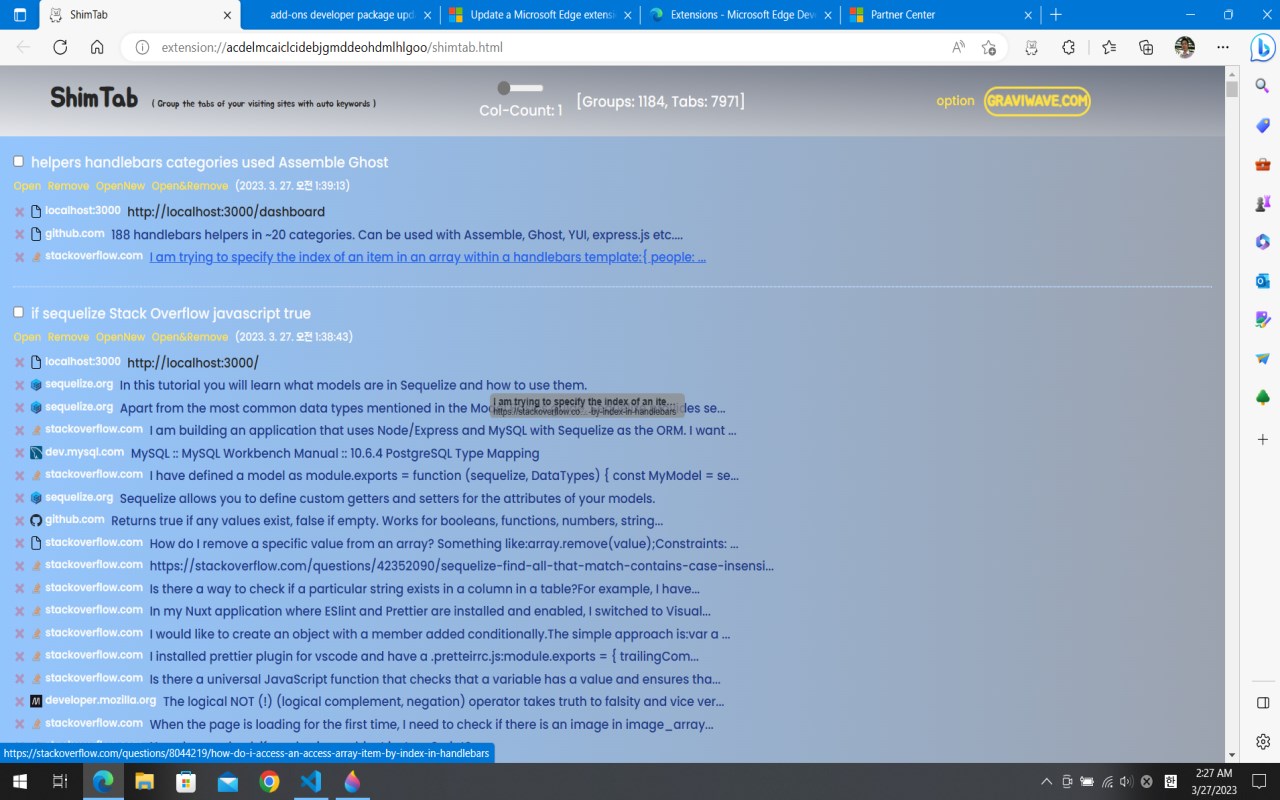Remove 'Returns true if any values exist' entry

tap(19, 521)
